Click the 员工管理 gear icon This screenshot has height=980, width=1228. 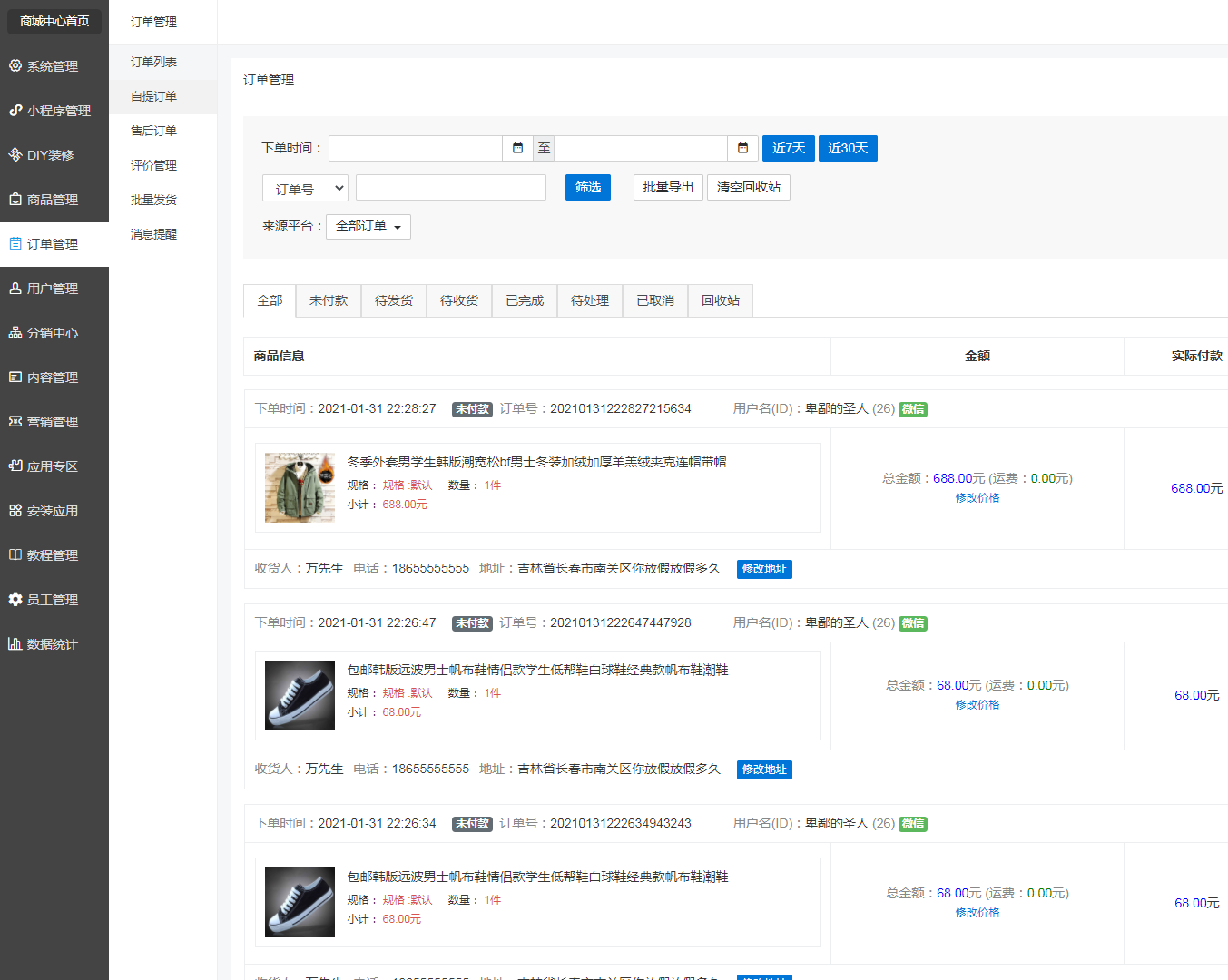[15, 599]
